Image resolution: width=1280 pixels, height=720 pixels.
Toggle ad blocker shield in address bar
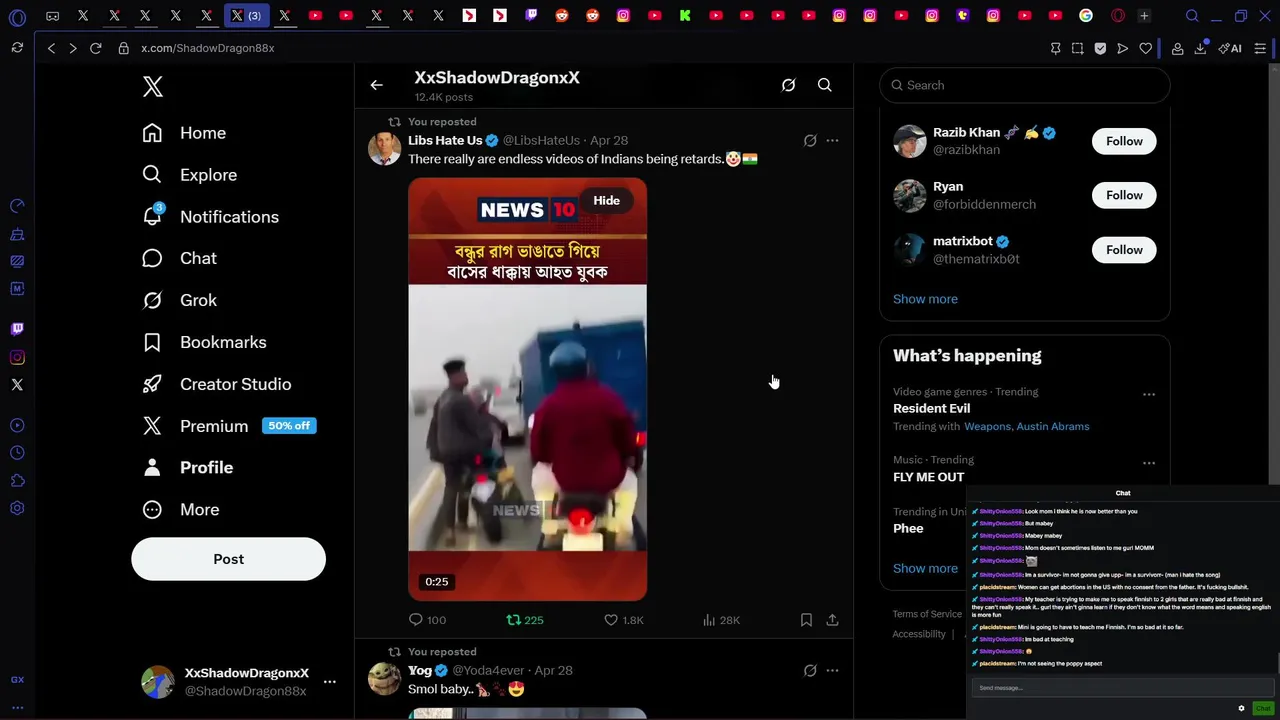[1100, 48]
